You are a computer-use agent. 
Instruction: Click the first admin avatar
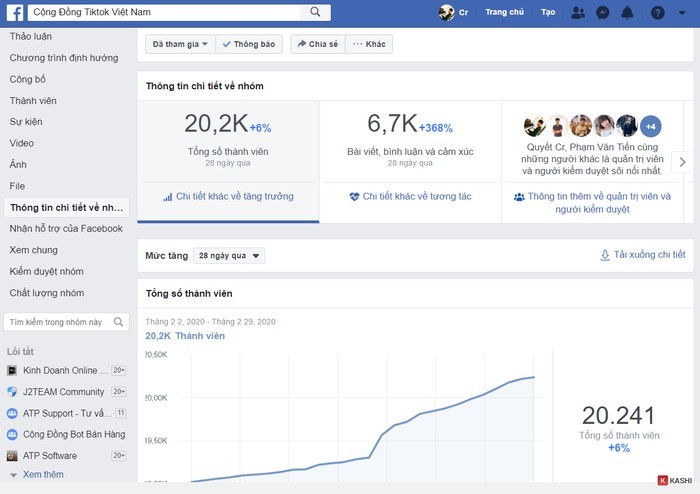pyautogui.click(x=534, y=126)
